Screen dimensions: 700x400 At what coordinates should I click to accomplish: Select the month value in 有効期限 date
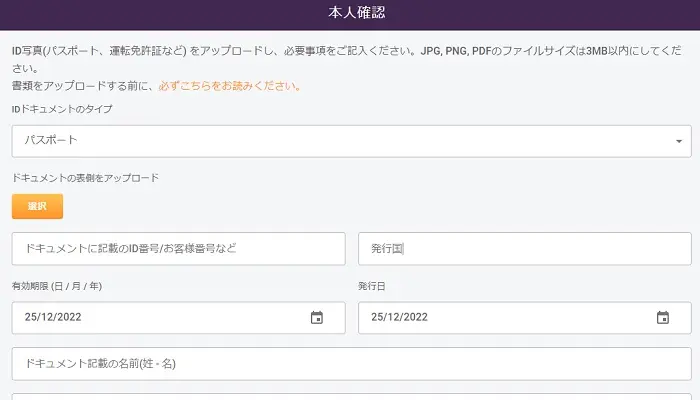(48, 318)
